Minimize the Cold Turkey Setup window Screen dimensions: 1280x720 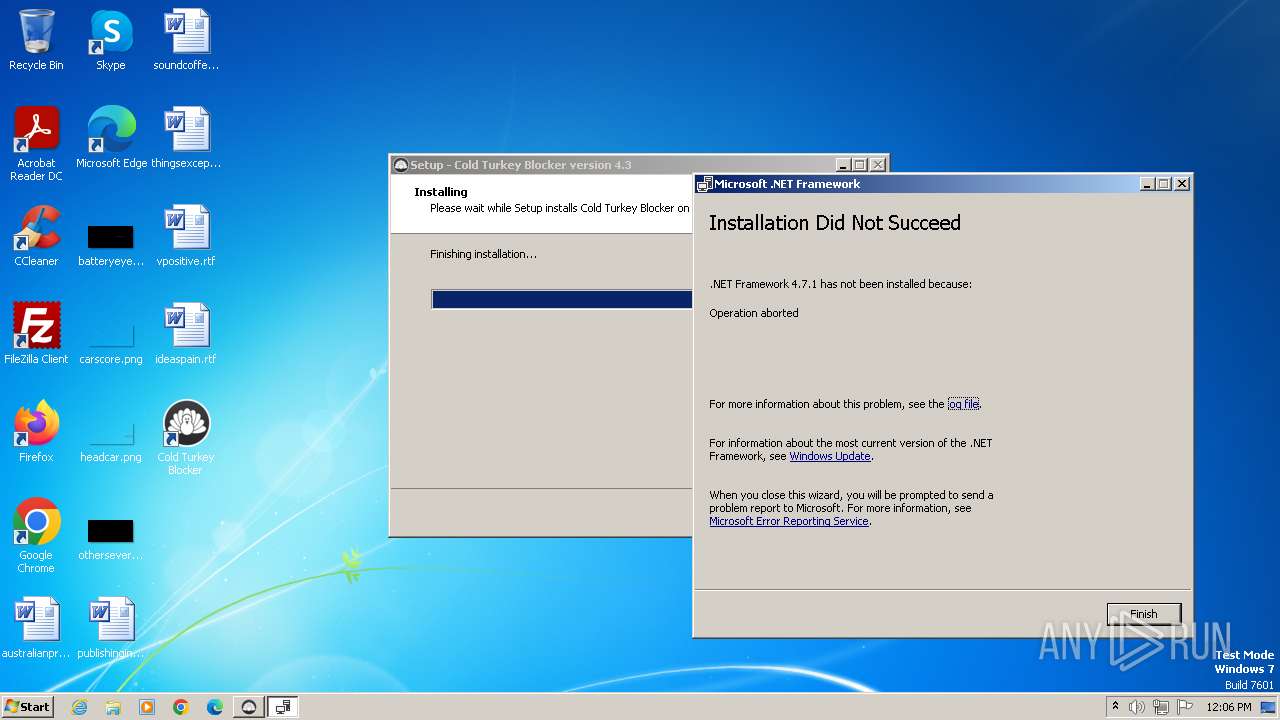843,165
